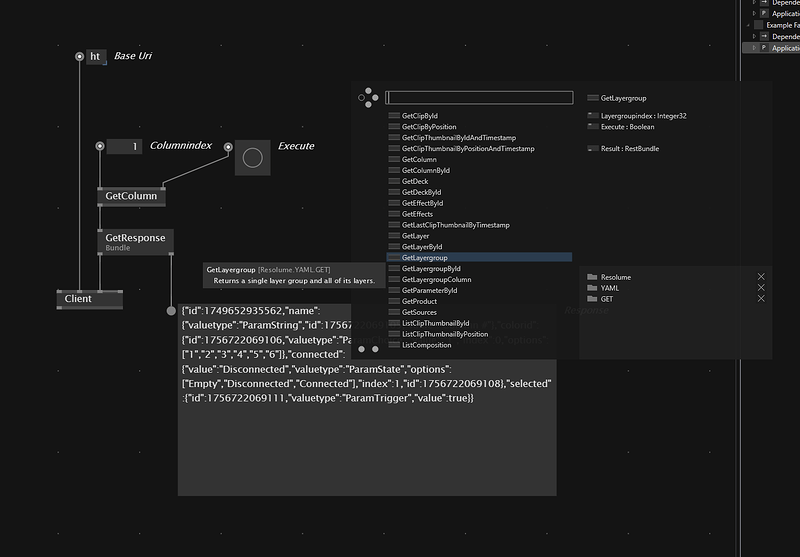Click the Resolume folder icon in filter list
Screen dimensions: 800x557
(592, 277)
